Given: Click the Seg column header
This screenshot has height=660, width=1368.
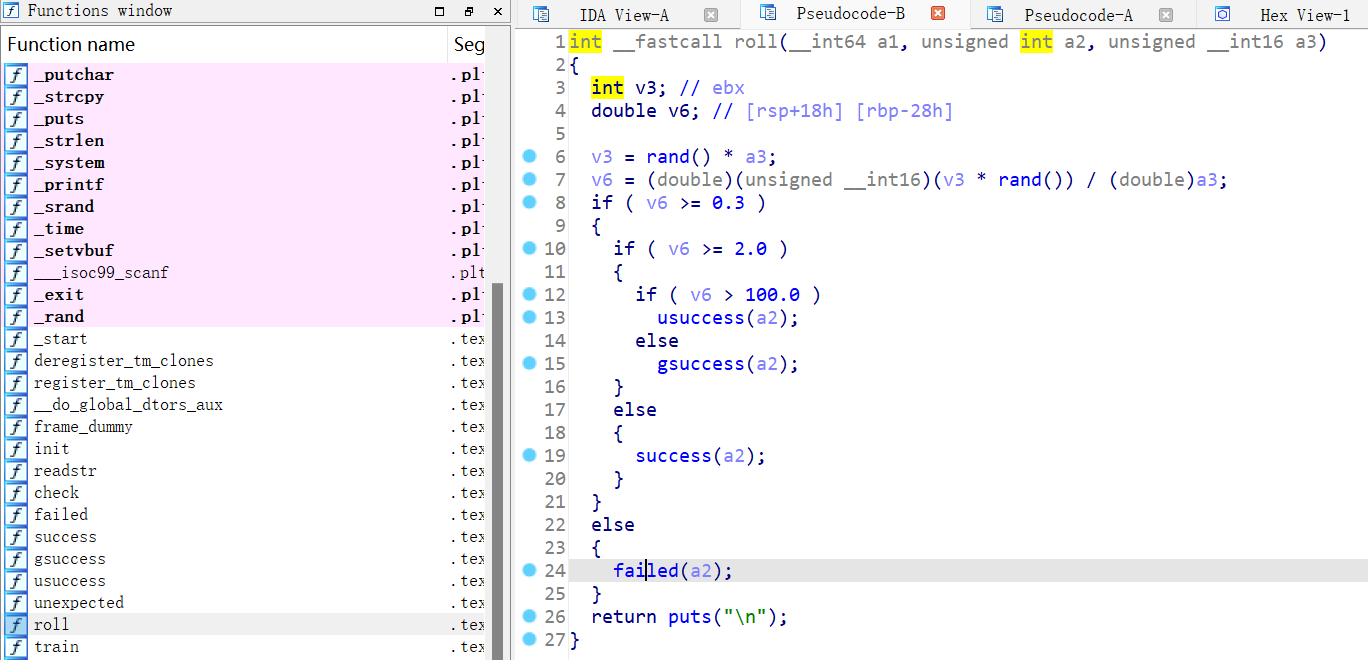Looking at the screenshot, I should [468, 45].
